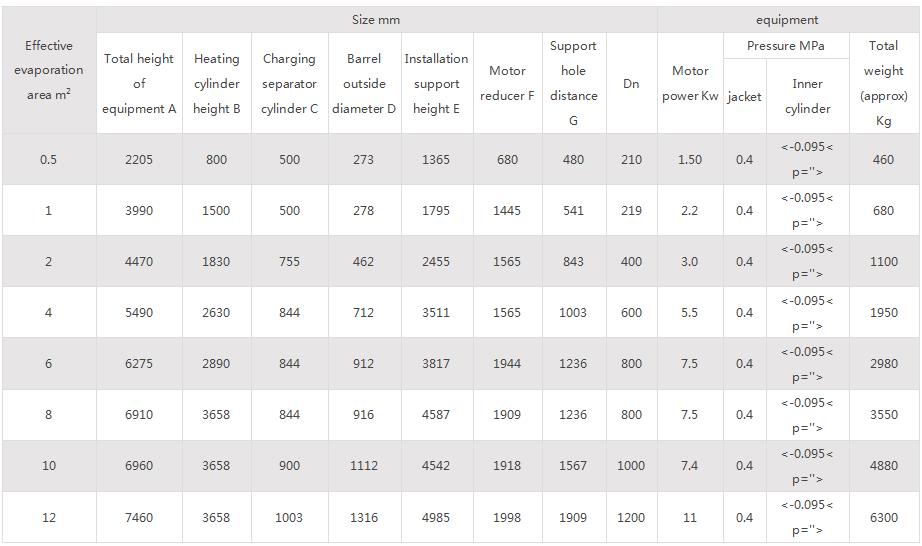
Task: Select the 'Pressure MPa' header cell
Action: pos(786,46)
